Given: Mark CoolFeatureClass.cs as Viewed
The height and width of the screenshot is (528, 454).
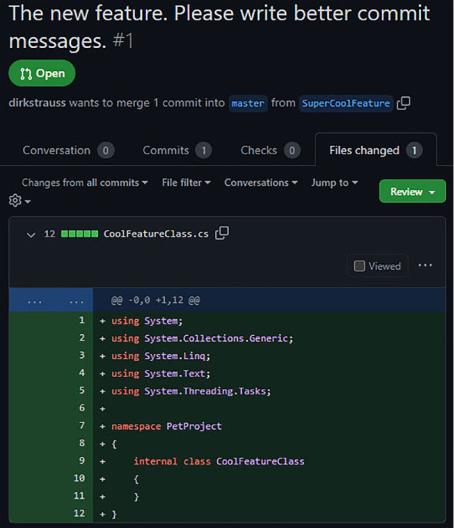Looking at the screenshot, I should pos(377,266).
